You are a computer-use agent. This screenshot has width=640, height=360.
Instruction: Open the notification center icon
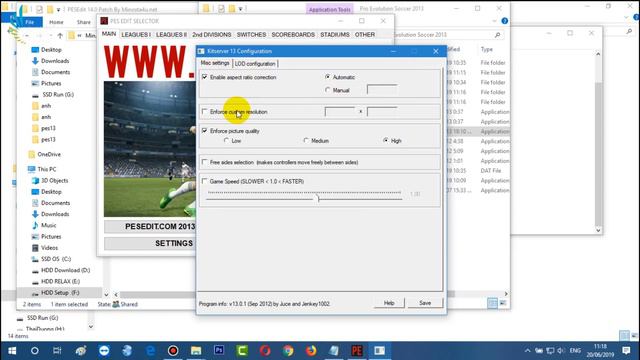click(627, 351)
